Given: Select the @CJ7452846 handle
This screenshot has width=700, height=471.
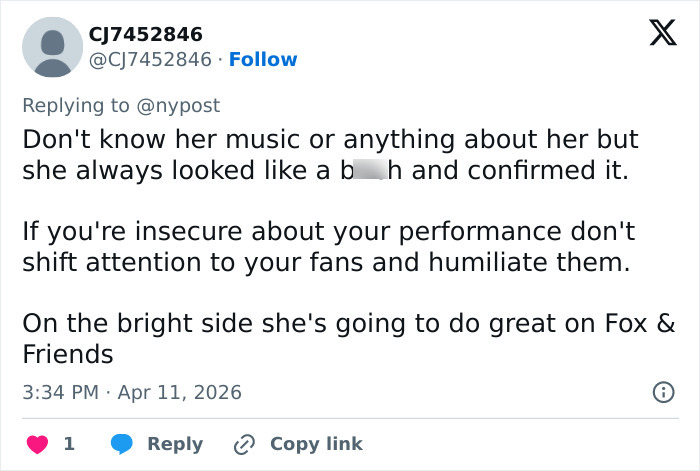Looking at the screenshot, I should pyautogui.click(x=151, y=59).
